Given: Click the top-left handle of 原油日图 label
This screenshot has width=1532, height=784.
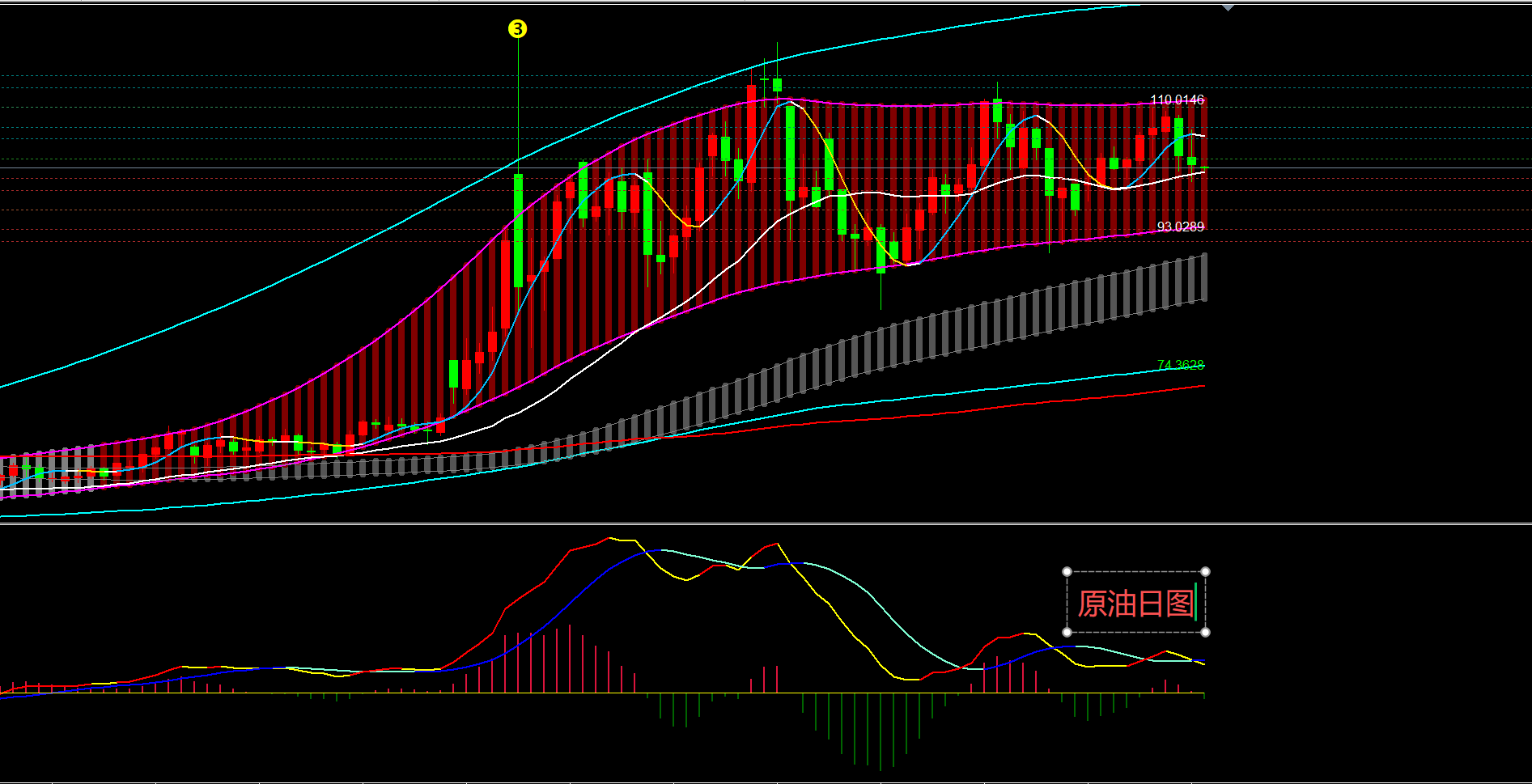Looking at the screenshot, I should click(x=1067, y=572).
